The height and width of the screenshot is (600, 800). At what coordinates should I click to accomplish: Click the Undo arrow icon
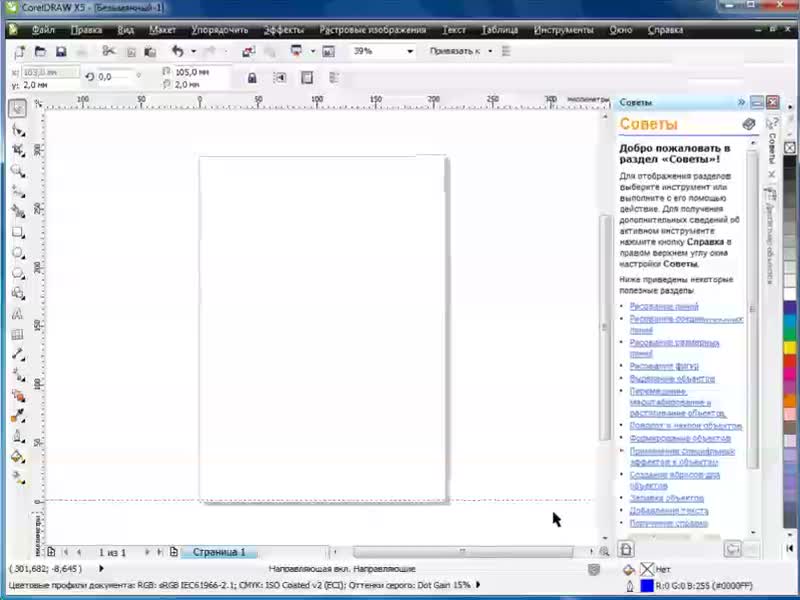point(178,51)
